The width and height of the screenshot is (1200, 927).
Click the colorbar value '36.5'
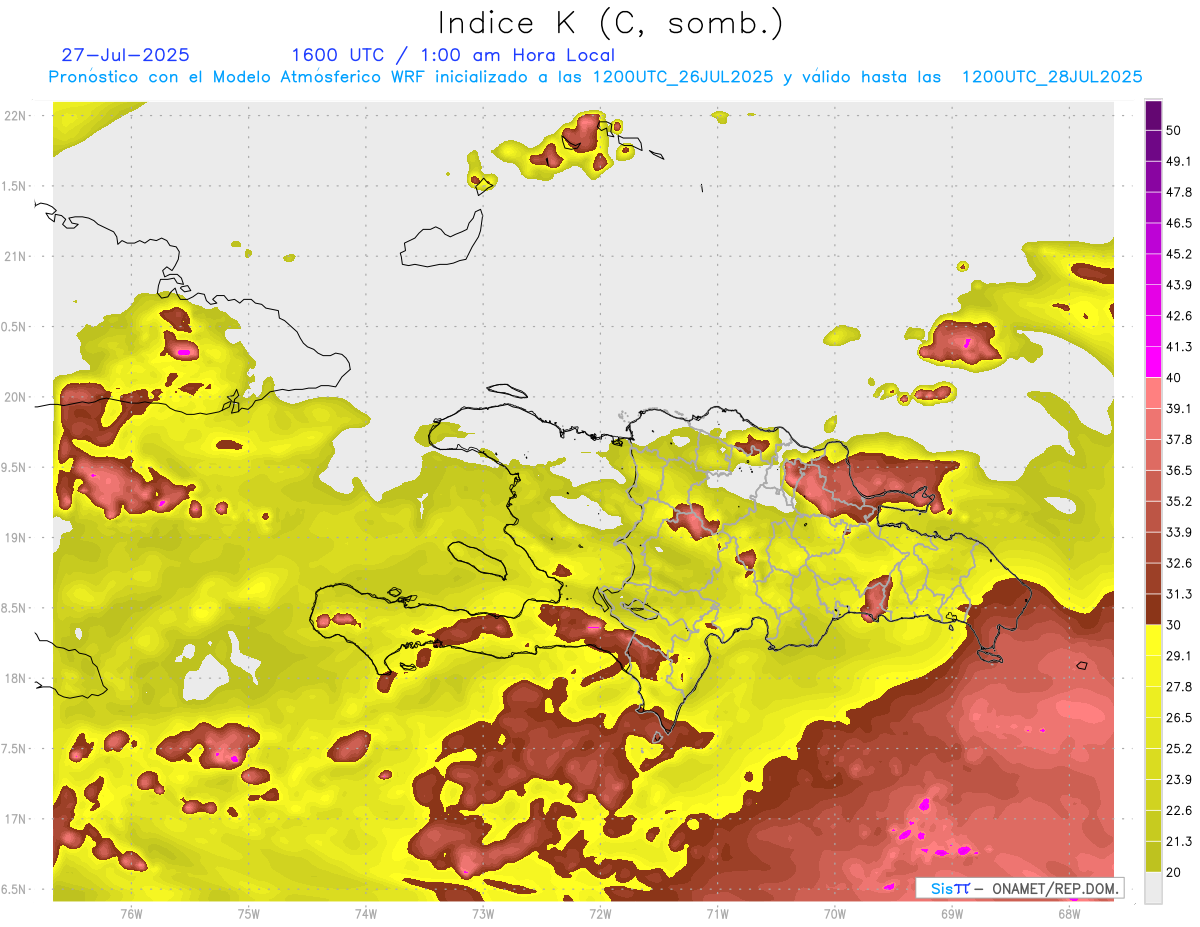pyautogui.click(x=1179, y=470)
